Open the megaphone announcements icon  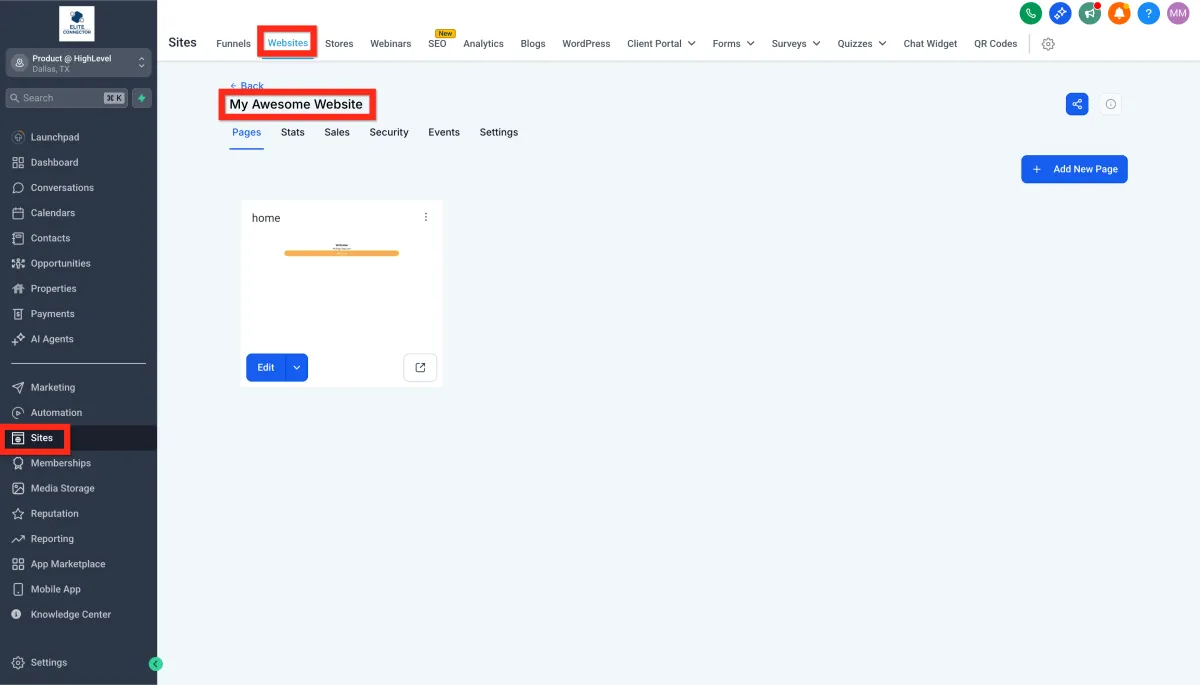click(1089, 14)
